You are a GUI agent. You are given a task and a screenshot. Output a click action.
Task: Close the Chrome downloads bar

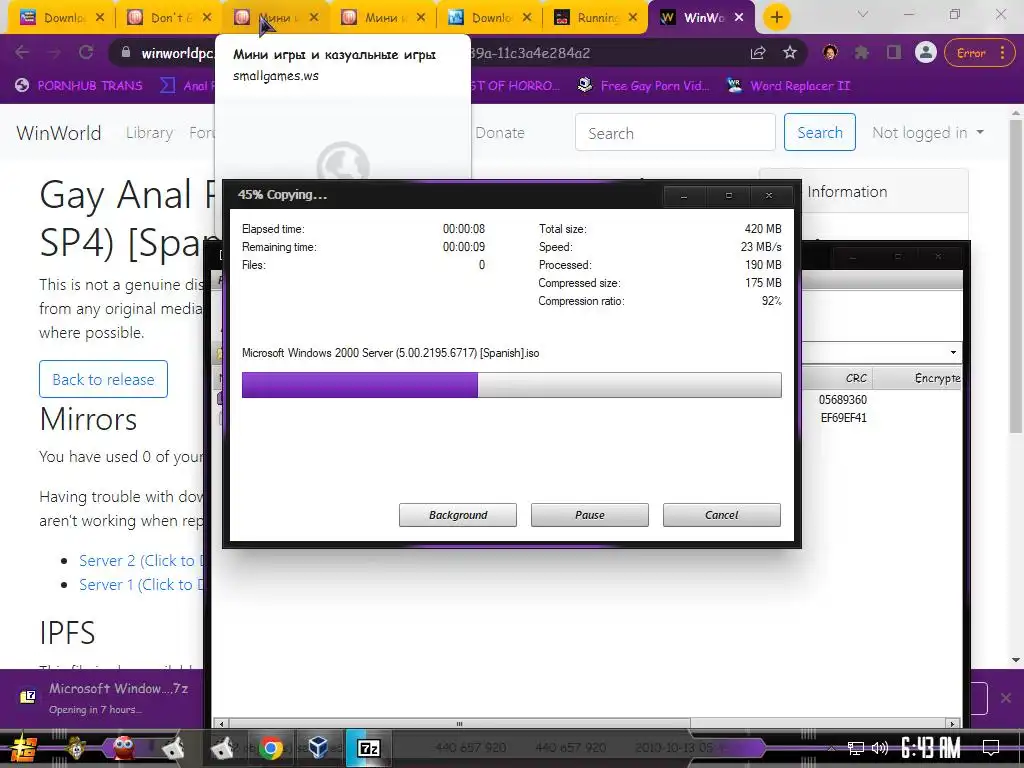coord(1006,697)
